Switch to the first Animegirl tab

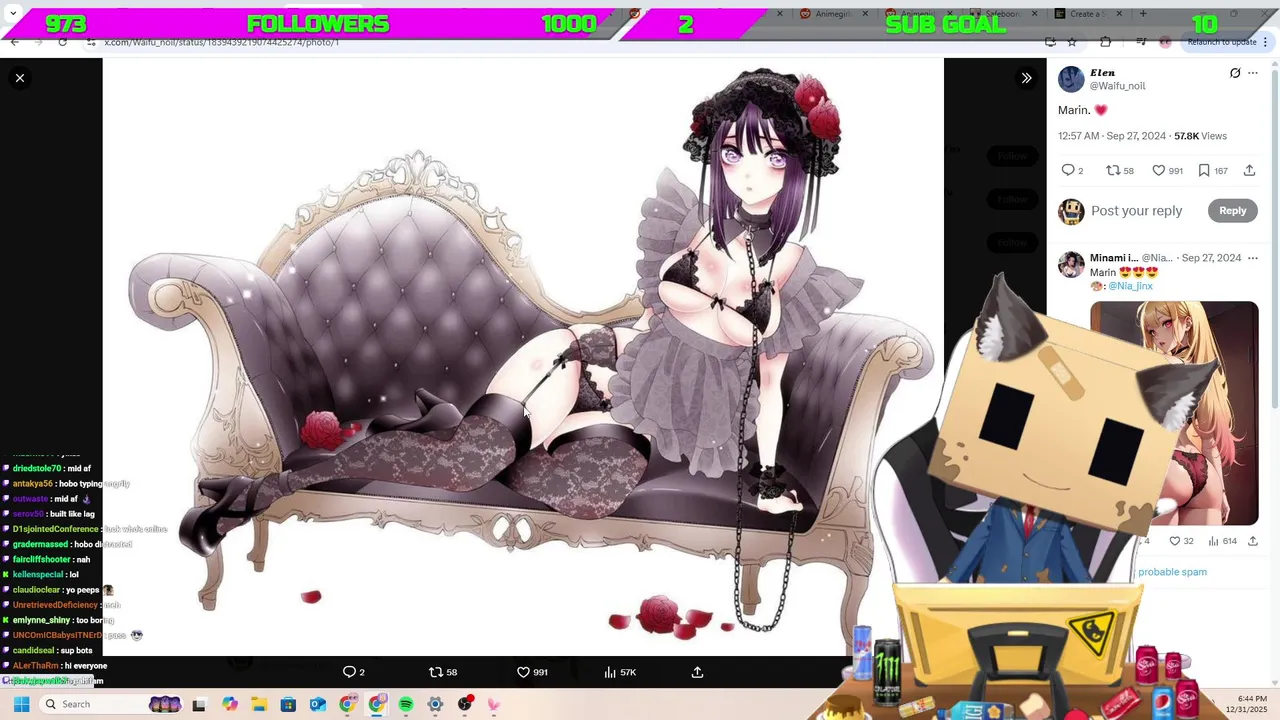[x=835, y=14]
